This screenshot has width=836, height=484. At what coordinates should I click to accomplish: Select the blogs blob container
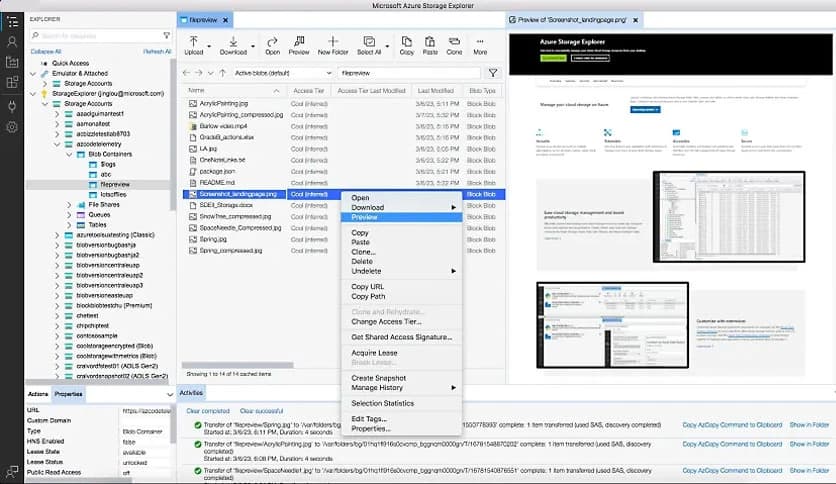click(x=108, y=165)
